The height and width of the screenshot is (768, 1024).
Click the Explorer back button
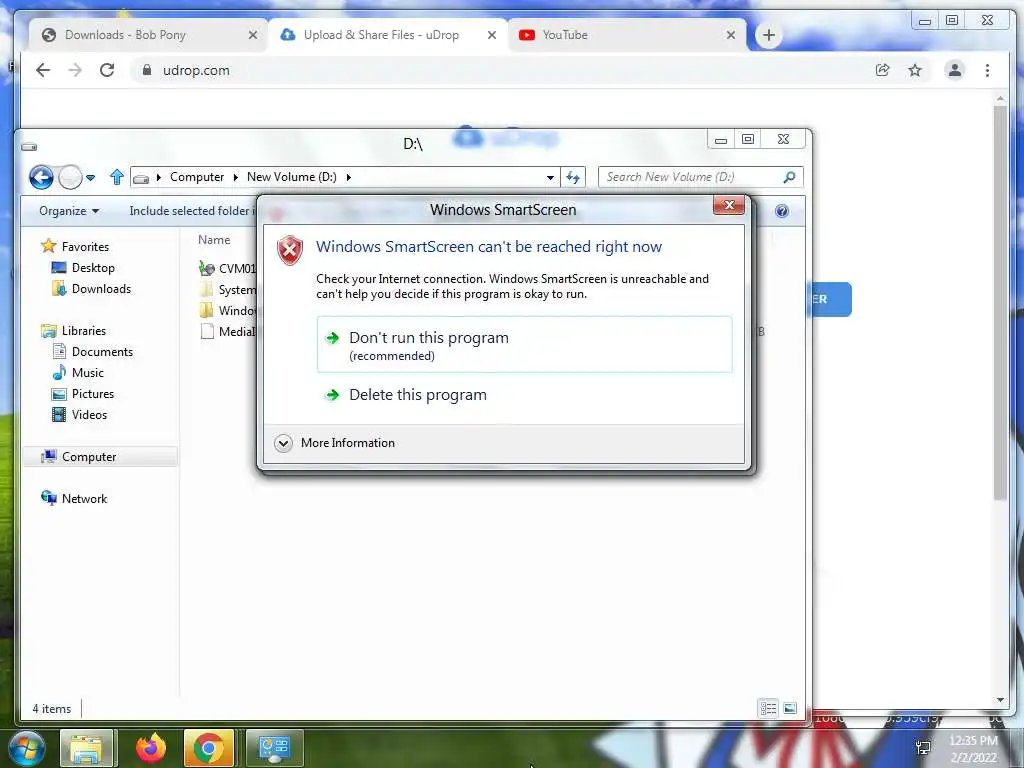pos(41,177)
